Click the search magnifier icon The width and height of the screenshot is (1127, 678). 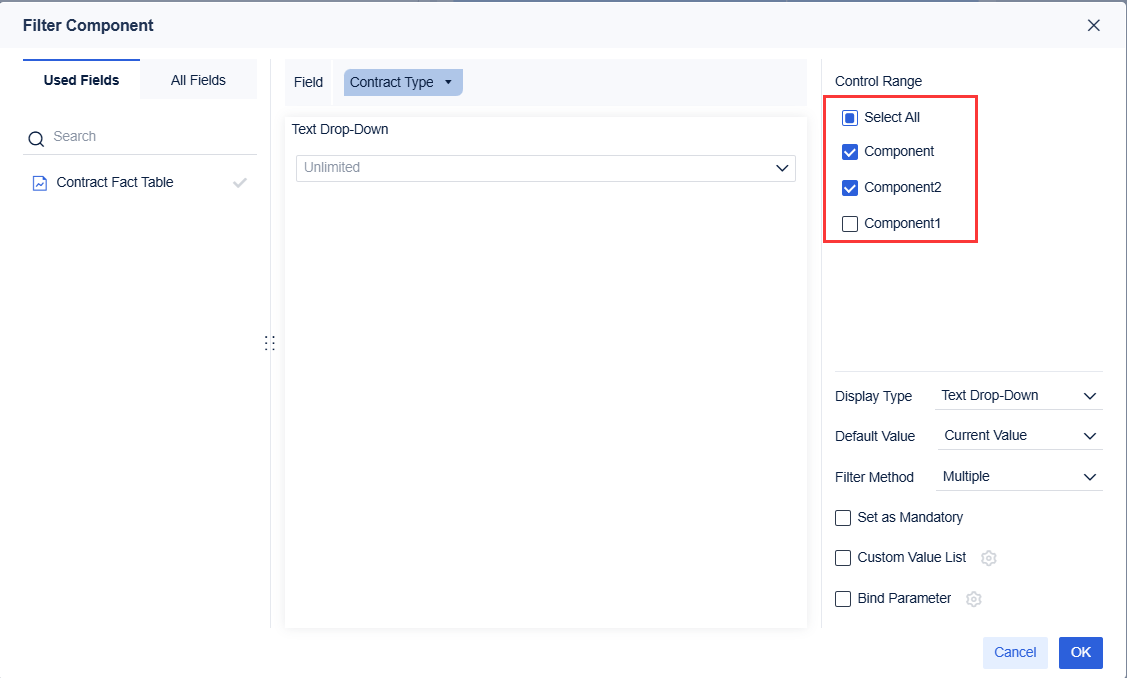pyautogui.click(x=36, y=136)
